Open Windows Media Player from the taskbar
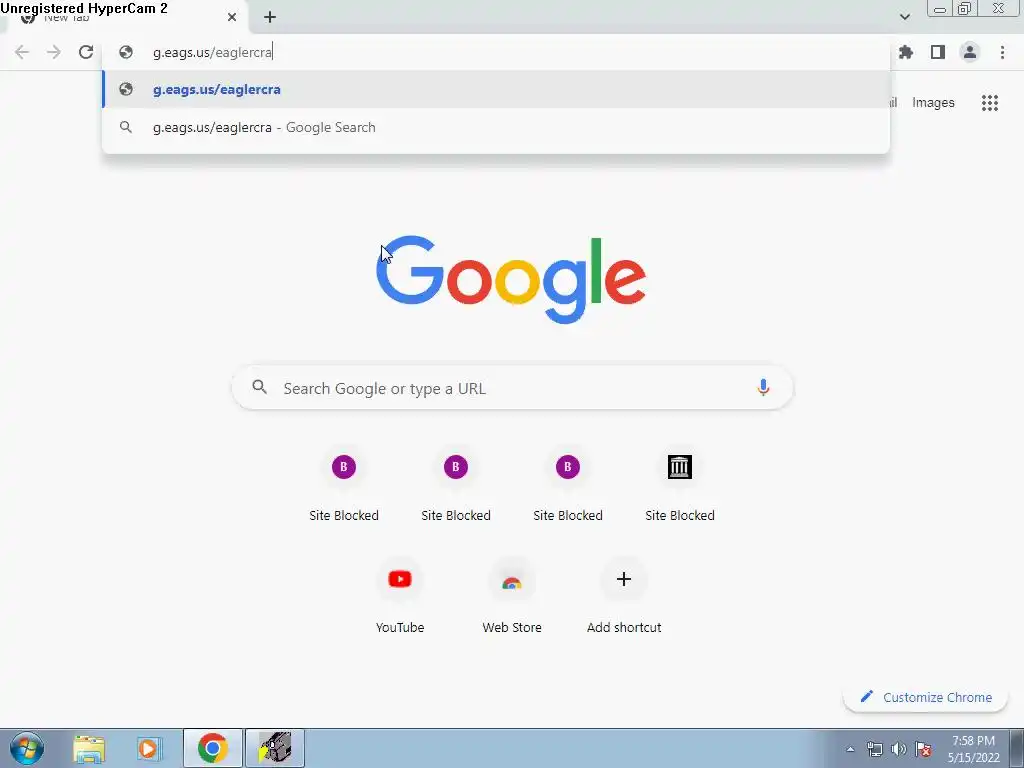Viewport: 1024px width, 768px height. point(148,748)
